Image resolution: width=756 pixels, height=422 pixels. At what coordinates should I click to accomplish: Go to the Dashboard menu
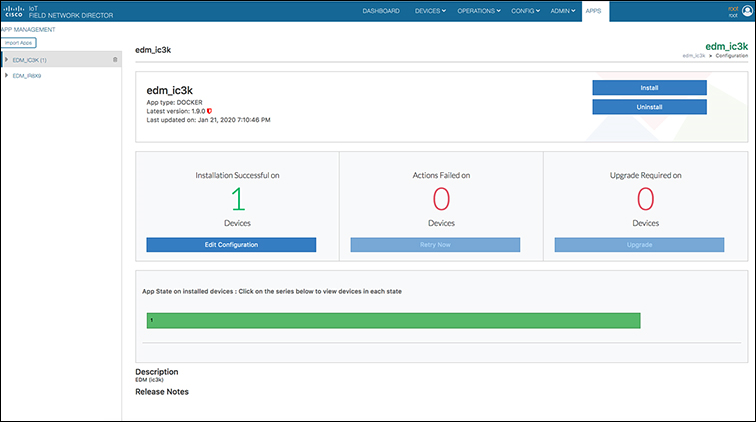tap(381, 11)
